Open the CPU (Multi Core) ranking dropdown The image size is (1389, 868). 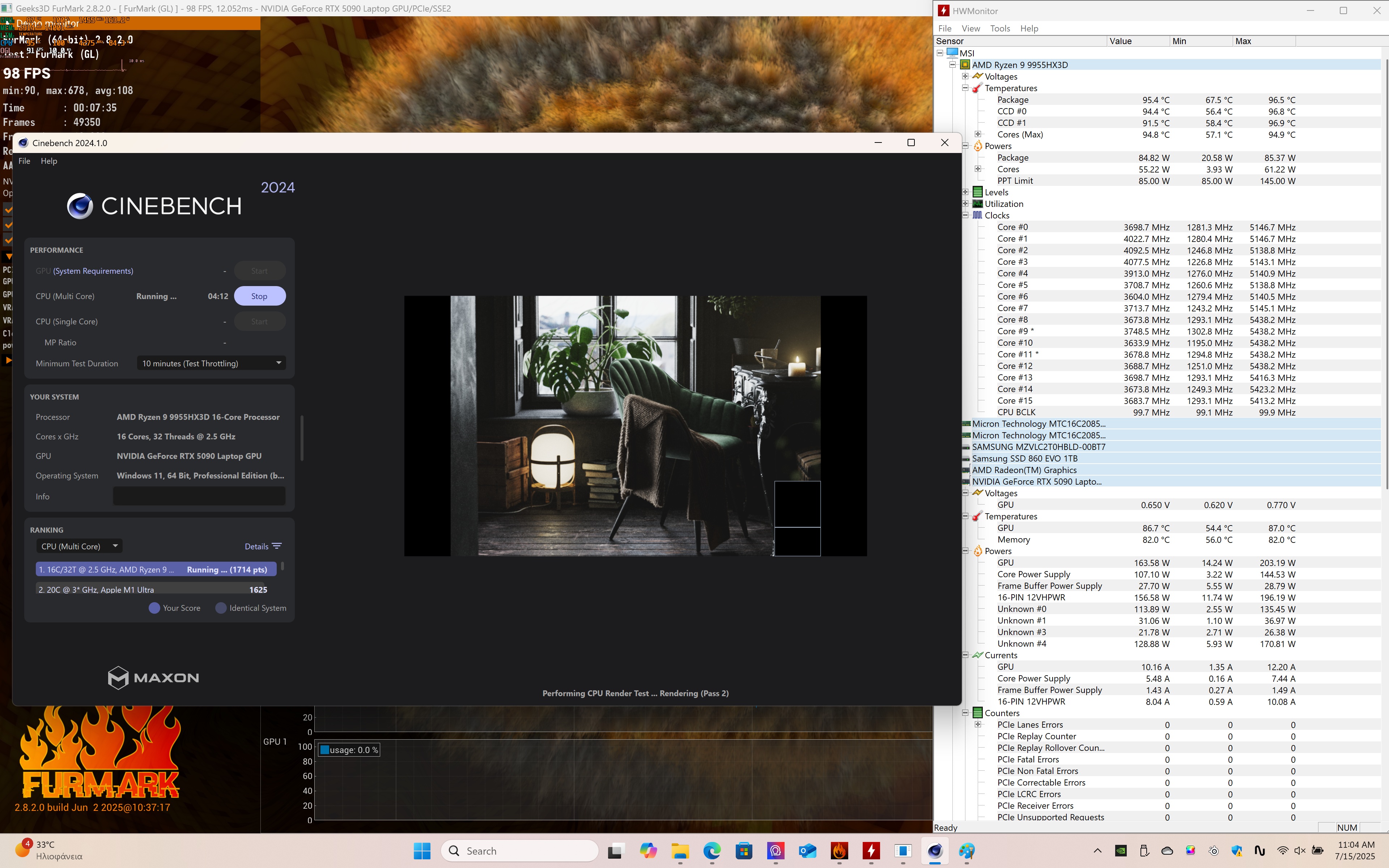tap(79, 546)
